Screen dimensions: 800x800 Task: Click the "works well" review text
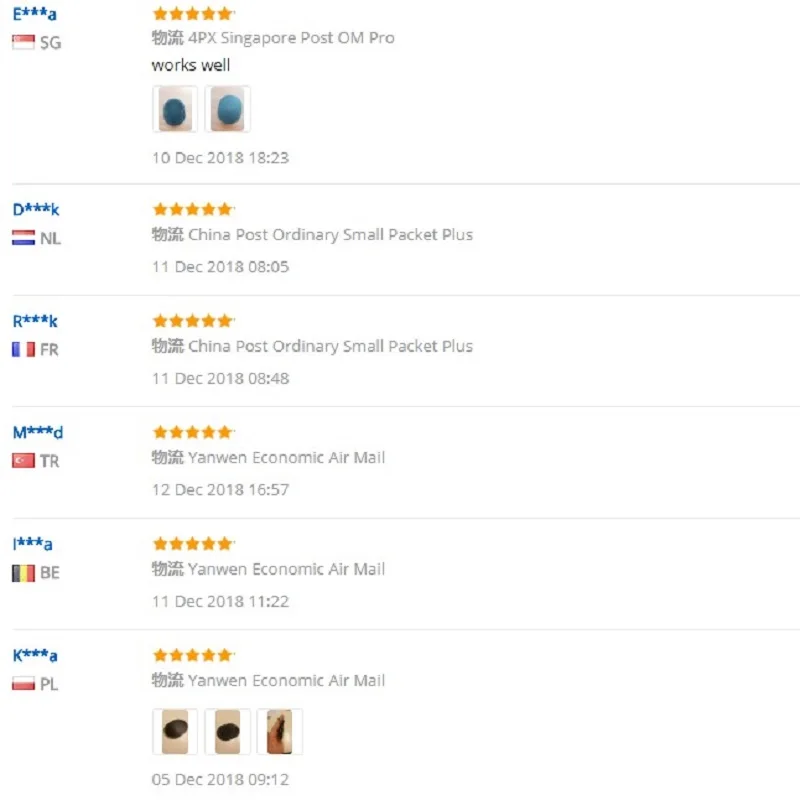pos(191,65)
